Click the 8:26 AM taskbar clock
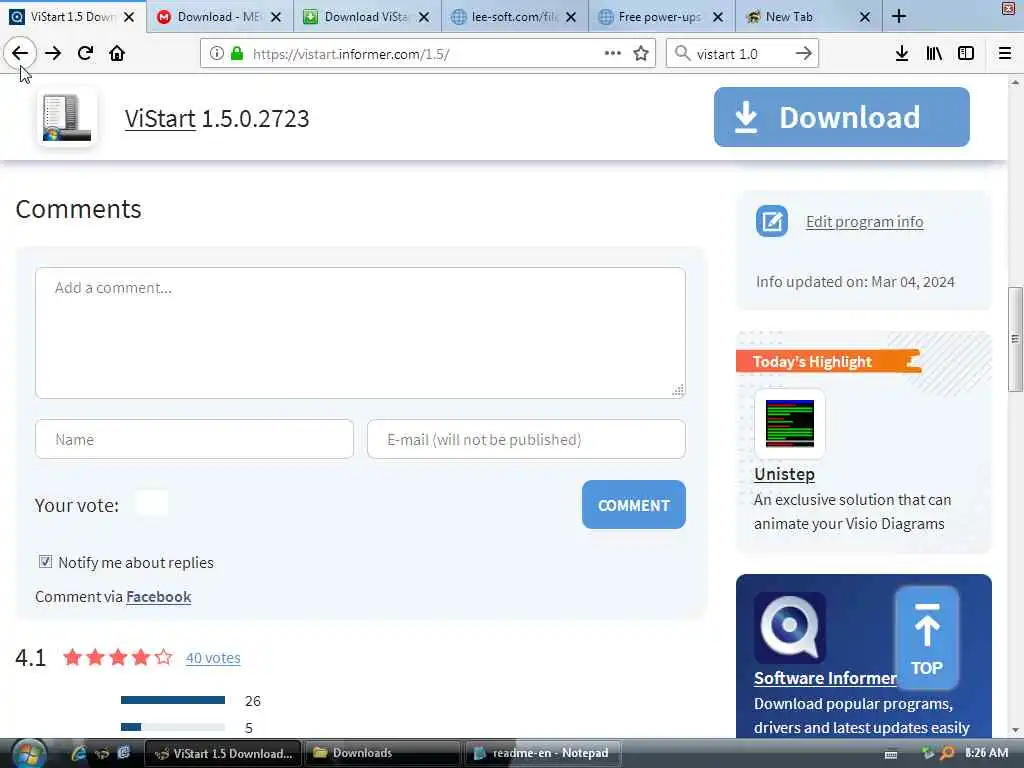The height and width of the screenshot is (768, 1024). pyautogui.click(x=986, y=753)
